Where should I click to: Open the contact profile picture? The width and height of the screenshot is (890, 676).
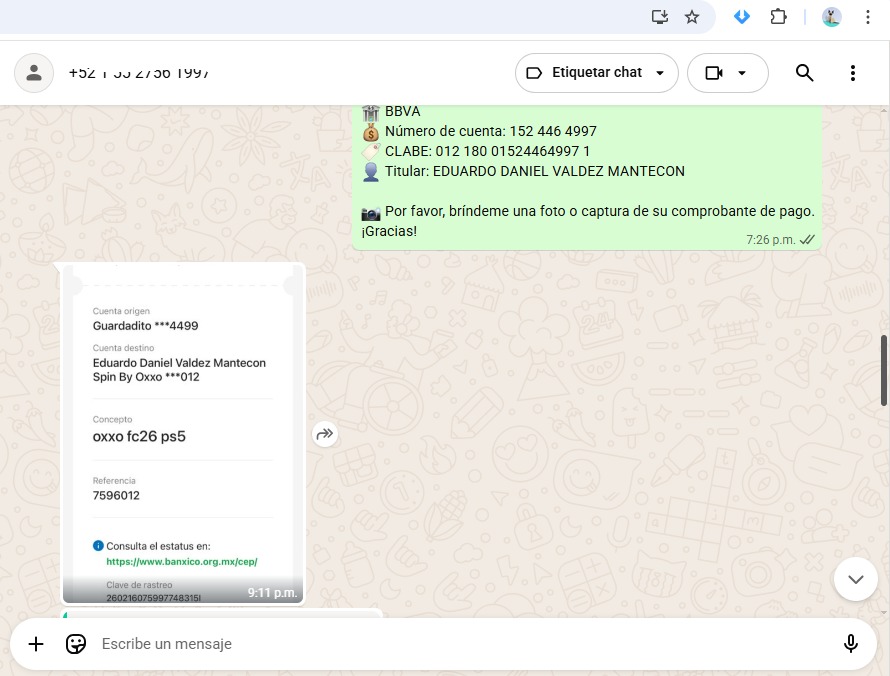(34, 73)
